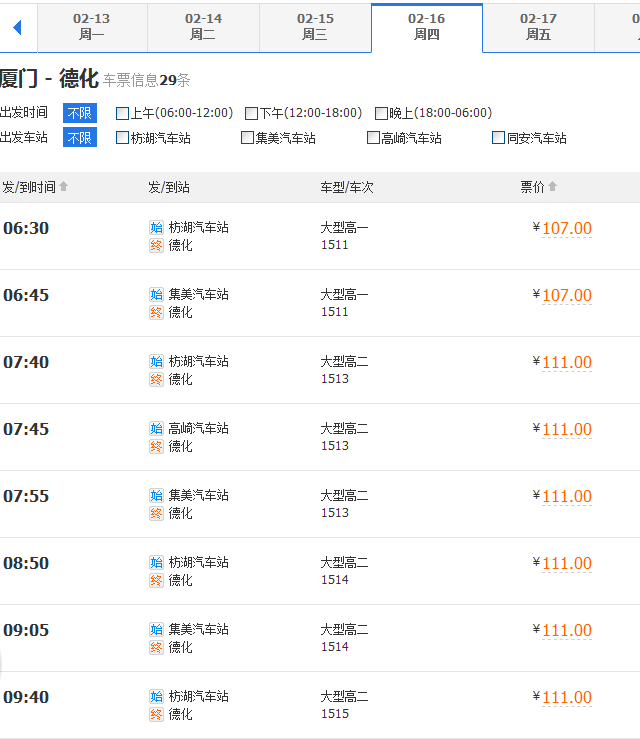This screenshot has height=739, width=640.
Task: Click 不限 button for 出发时间
Action: [80, 113]
